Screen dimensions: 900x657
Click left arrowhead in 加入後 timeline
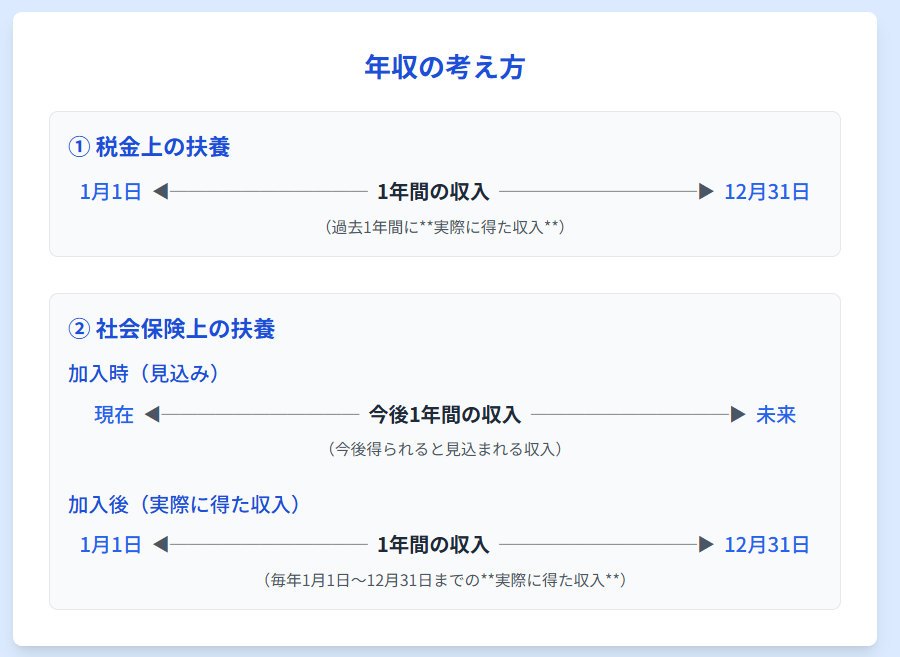160,545
